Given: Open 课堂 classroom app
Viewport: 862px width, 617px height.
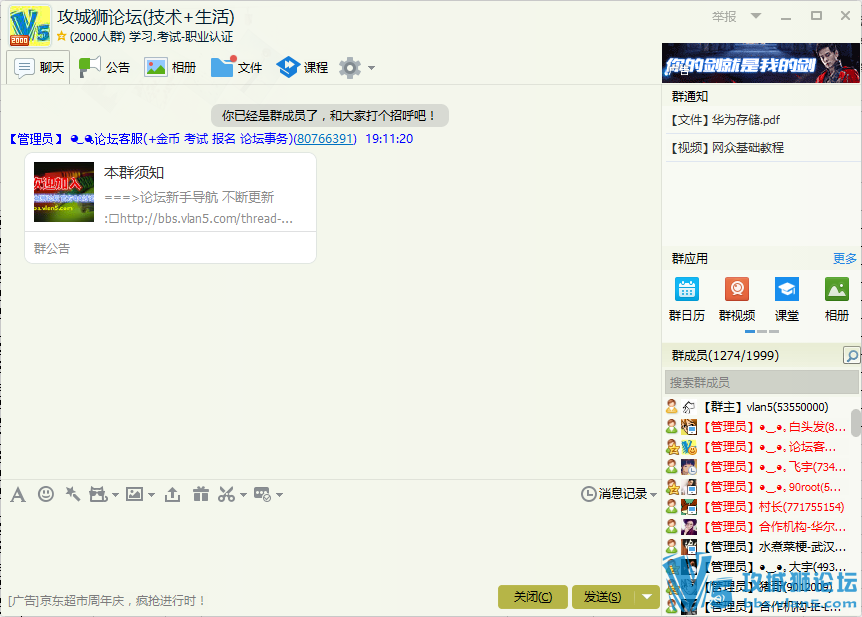Looking at the screenshot, I should 787,299.
